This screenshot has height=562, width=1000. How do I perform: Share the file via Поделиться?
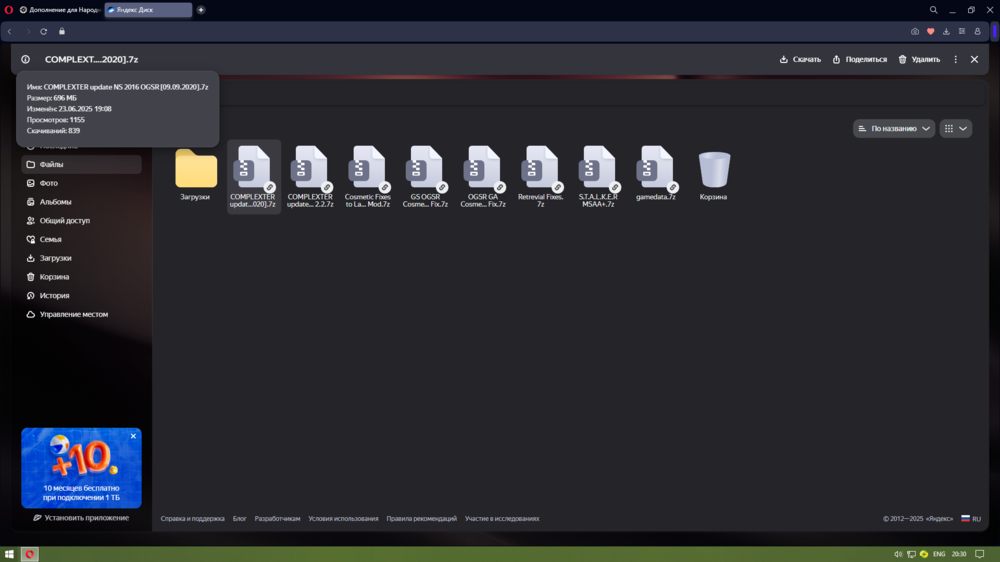click(x=860, y=59)
